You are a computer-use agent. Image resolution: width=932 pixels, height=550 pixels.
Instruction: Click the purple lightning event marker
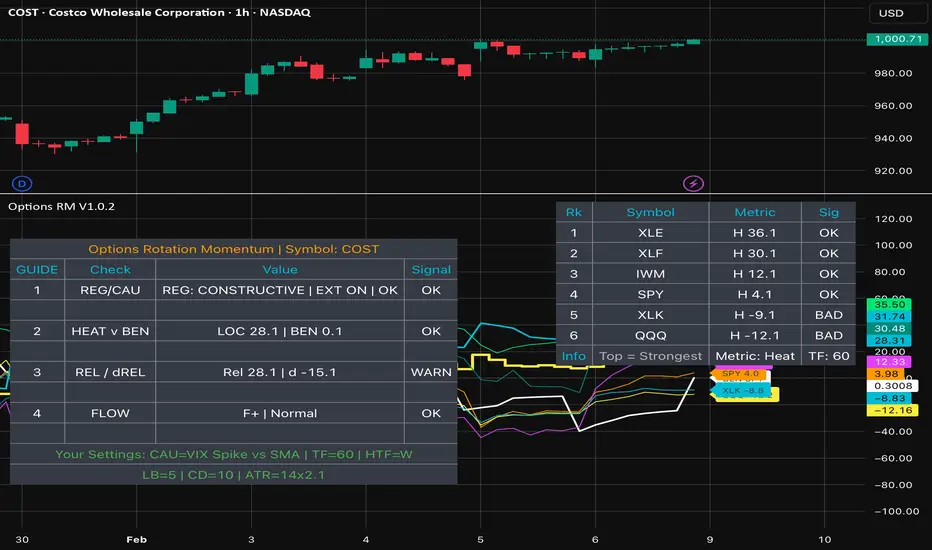[x=693, y=183]
